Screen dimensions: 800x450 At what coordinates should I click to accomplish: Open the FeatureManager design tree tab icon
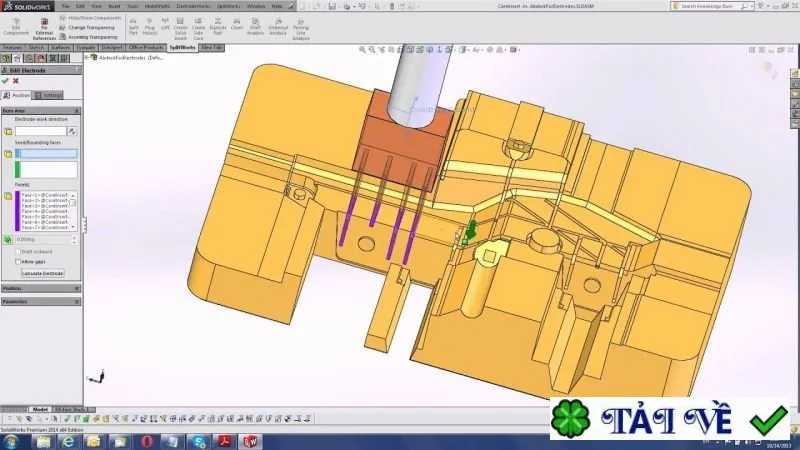click(6, 58)
